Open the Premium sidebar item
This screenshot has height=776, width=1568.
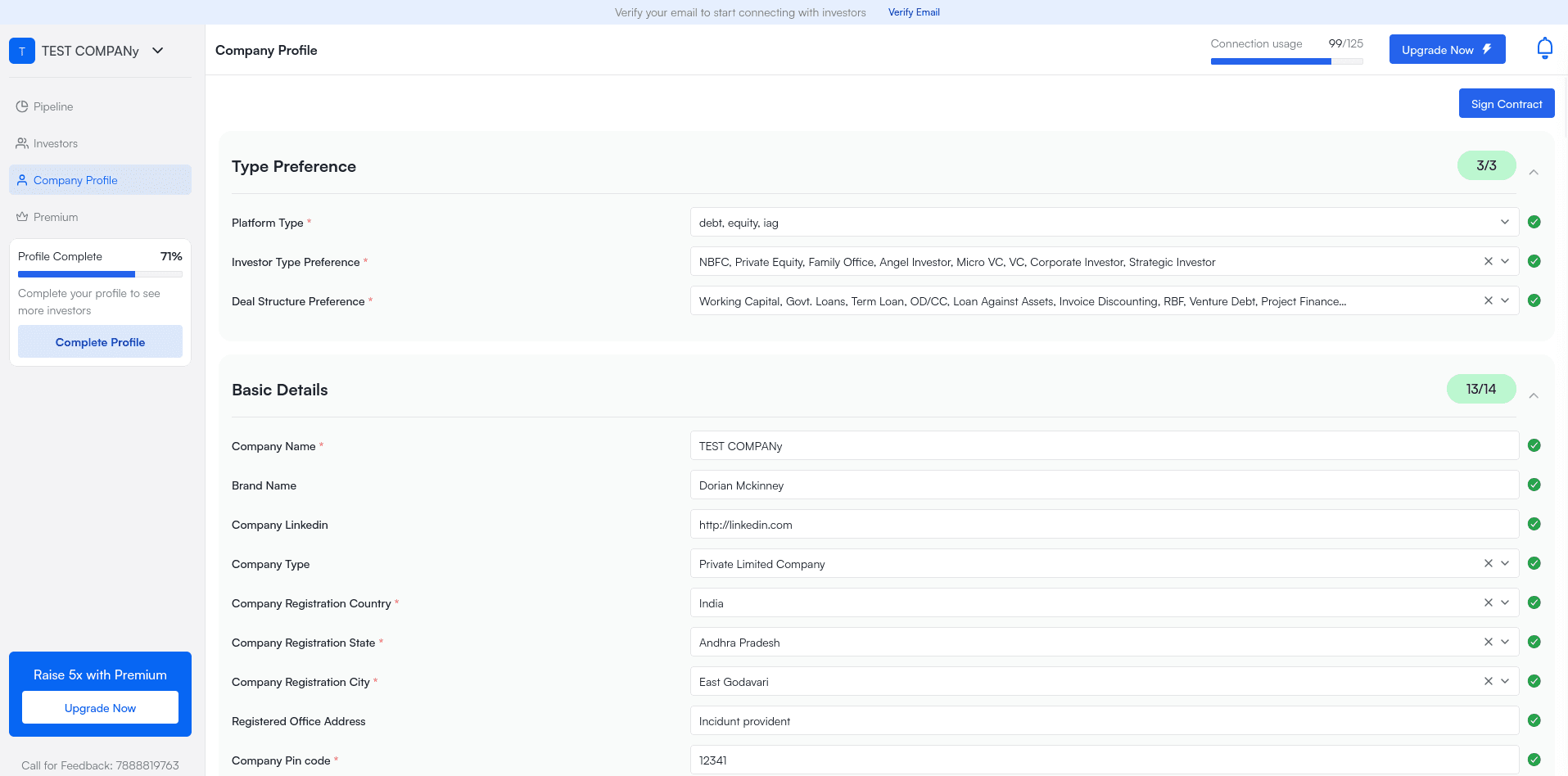click(100, 217)
